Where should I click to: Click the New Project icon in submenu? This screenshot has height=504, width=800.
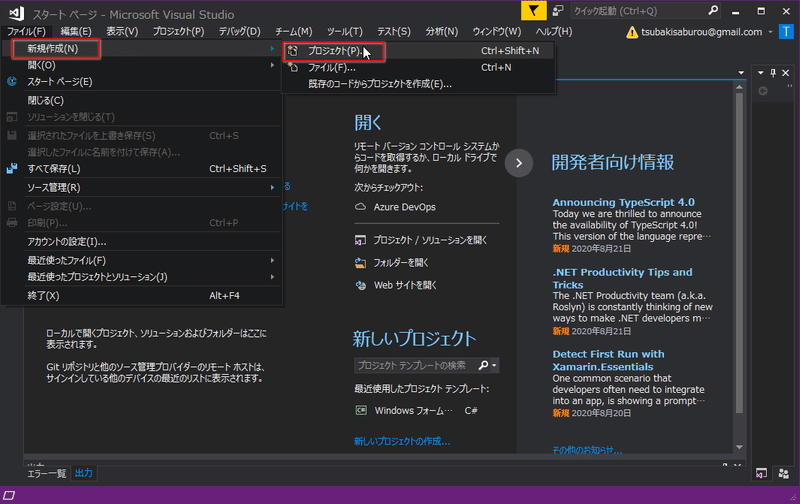point(293,51)
